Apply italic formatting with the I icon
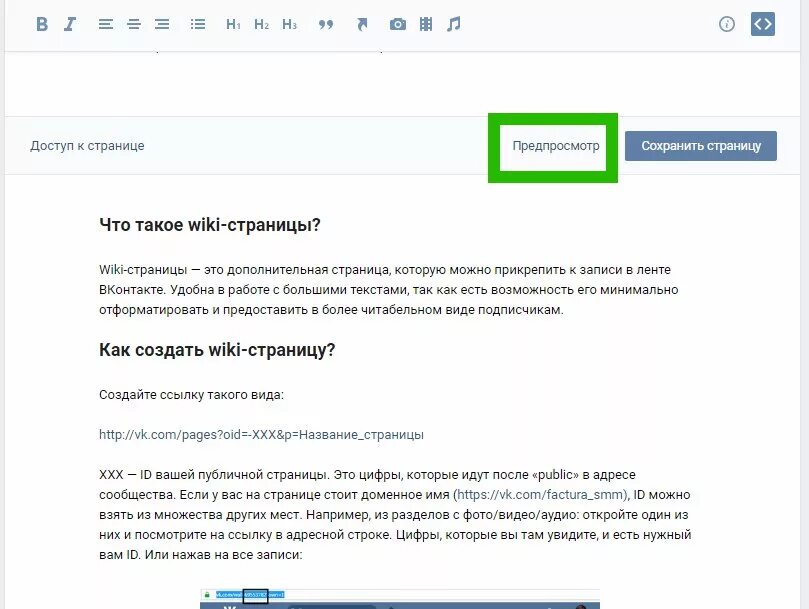The height and width of the screenshot is (609, 809). coord(70,24)
